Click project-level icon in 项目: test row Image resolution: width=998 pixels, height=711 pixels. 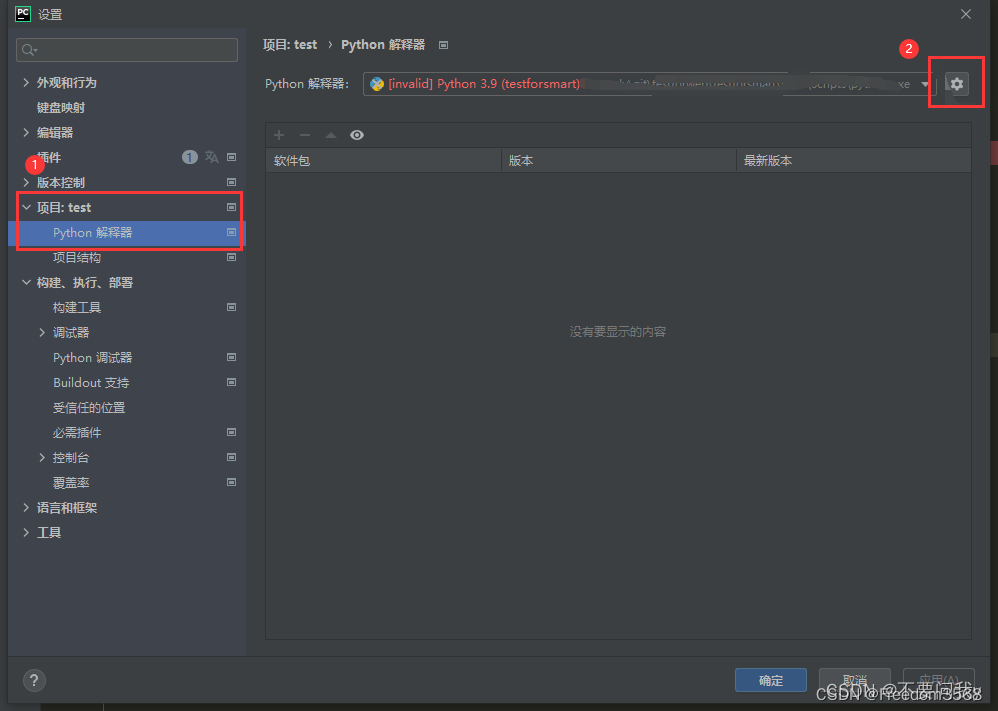(232, 208)
